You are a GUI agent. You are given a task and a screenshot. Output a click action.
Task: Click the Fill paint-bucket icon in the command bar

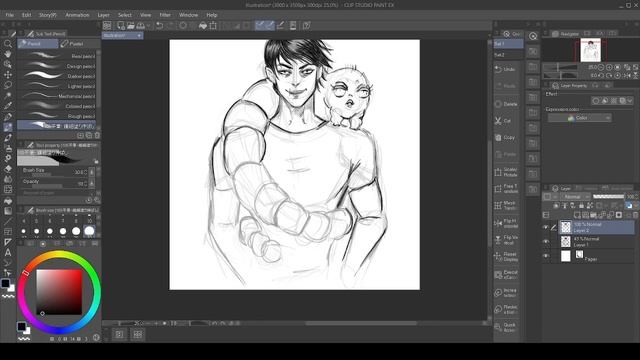(x=203, y=26)
